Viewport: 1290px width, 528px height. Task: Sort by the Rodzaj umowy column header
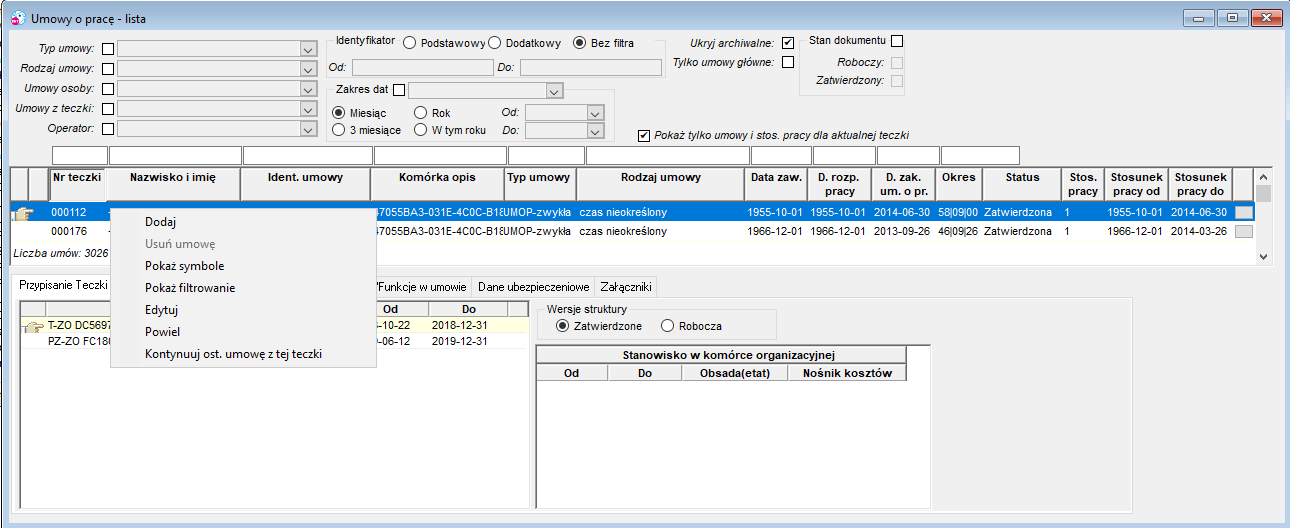click(660, 184)
